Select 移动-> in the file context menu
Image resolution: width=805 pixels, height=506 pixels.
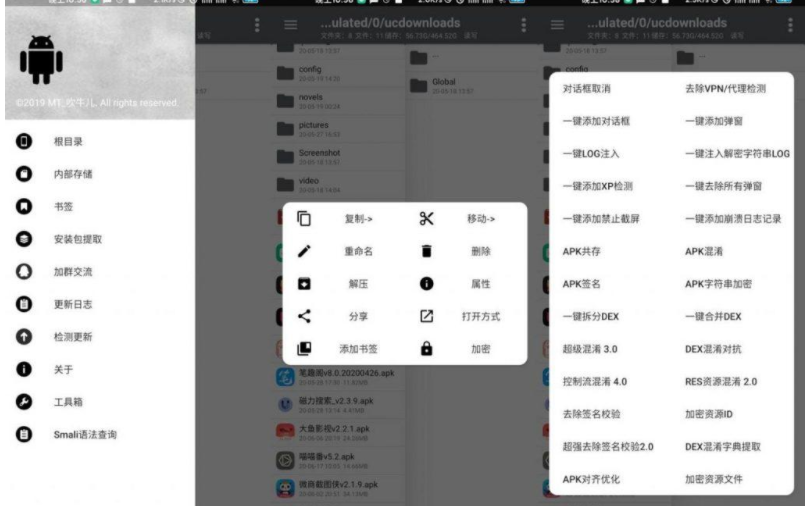coord(481,219)
